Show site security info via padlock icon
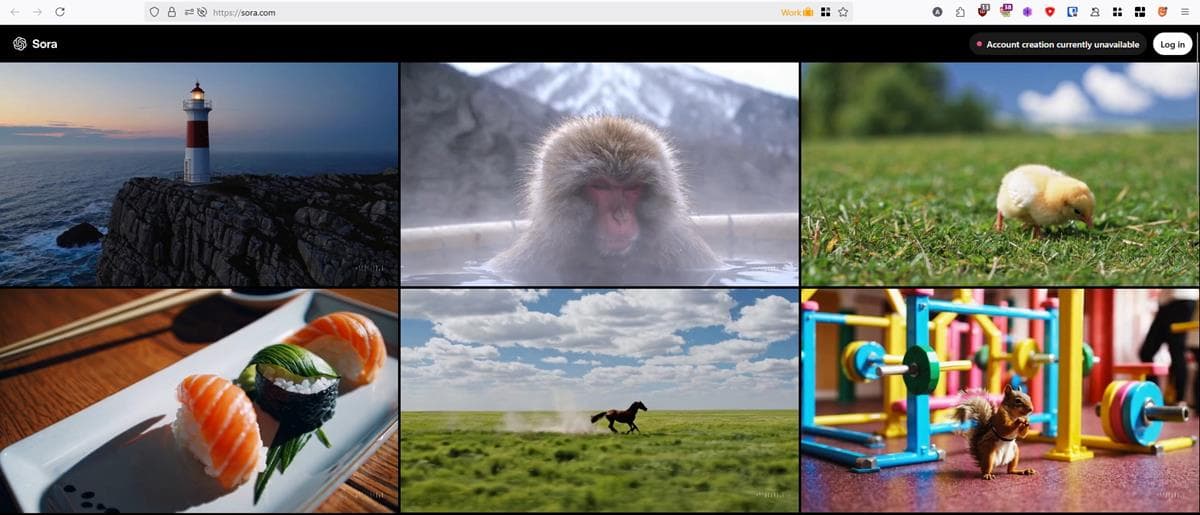Screen dimensions: 1200x515 (x=171, y=12)
